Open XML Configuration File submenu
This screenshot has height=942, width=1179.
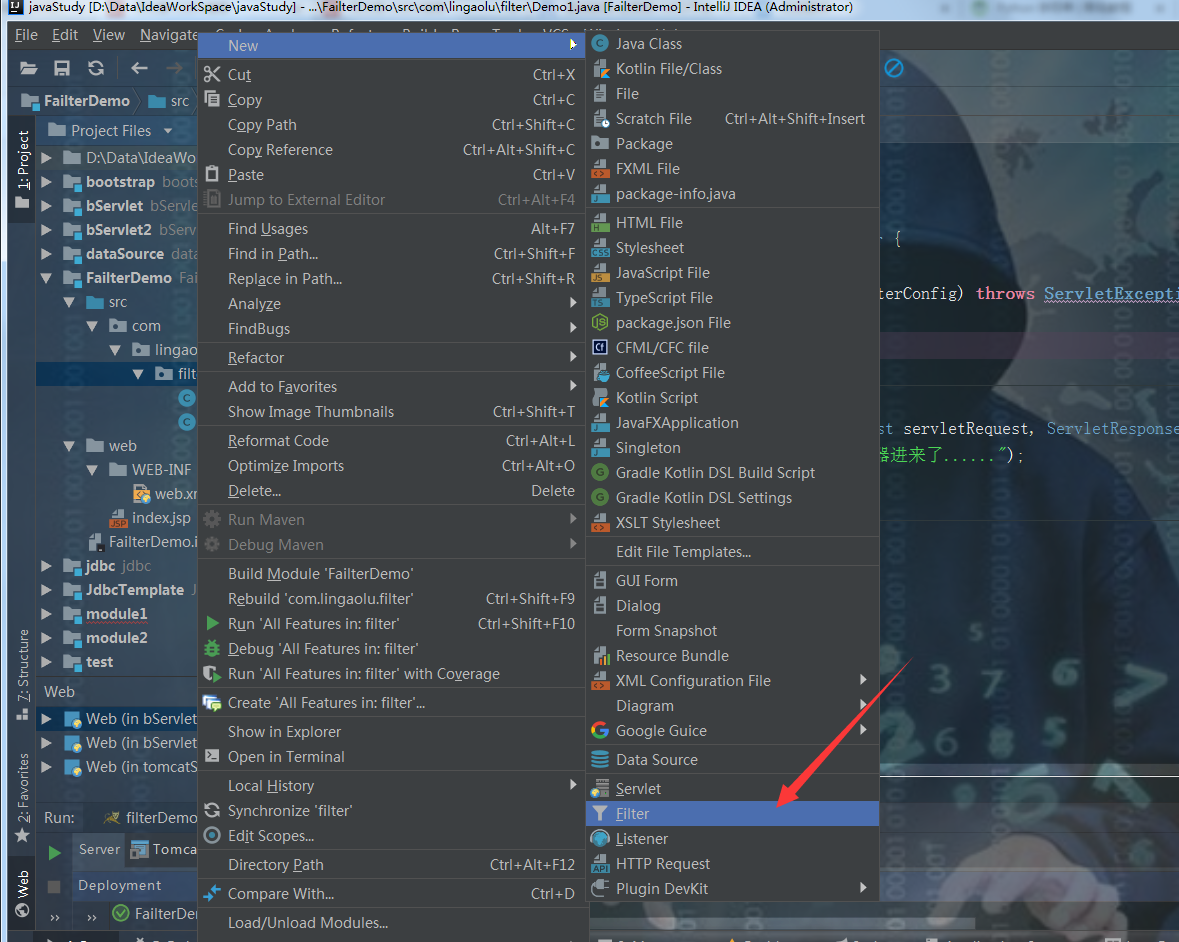732,680
